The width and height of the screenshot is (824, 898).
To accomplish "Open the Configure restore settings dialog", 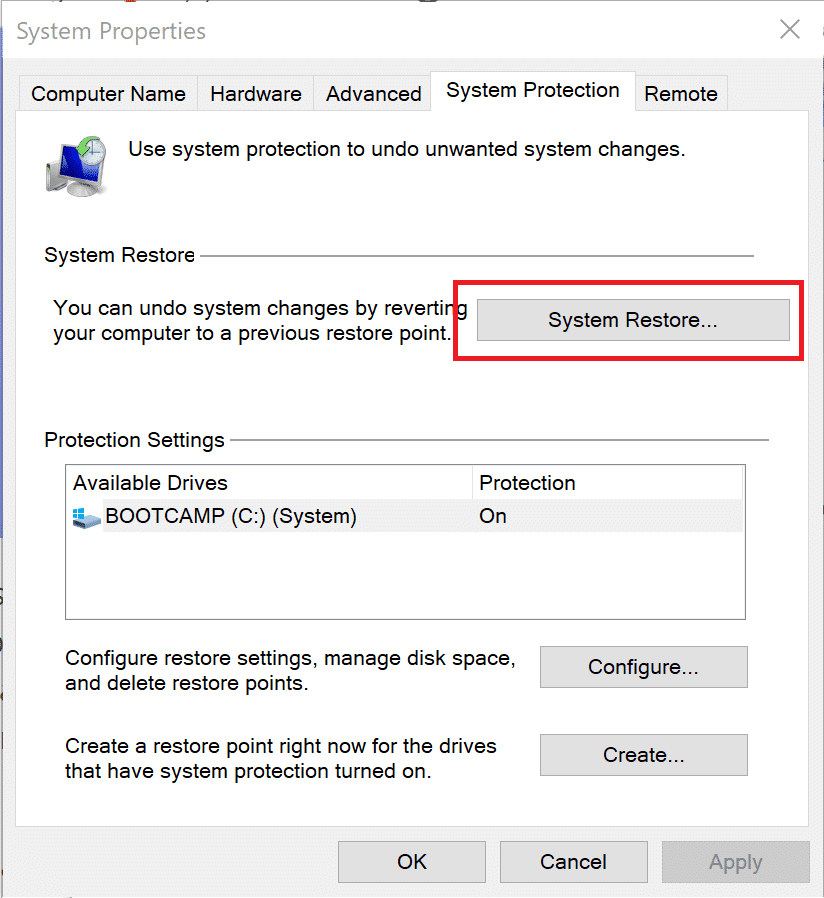I will [x=643, y=667].
